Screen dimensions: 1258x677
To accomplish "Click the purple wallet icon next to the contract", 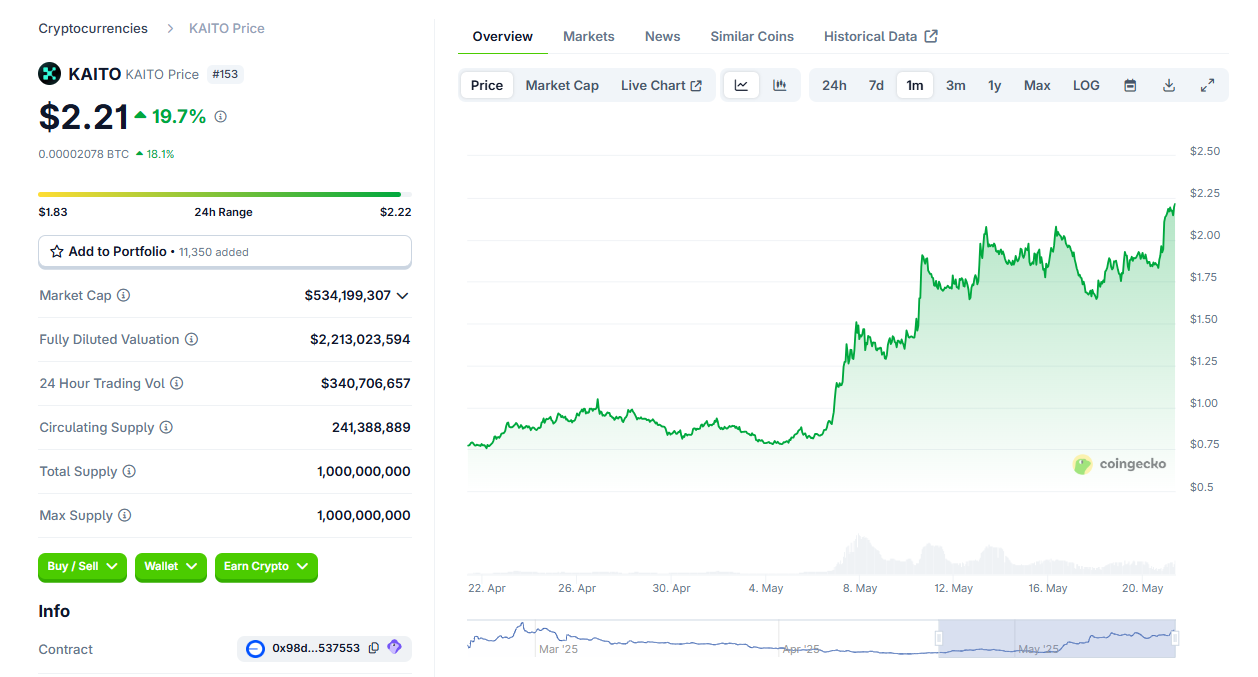I will [x=394, y=648].
